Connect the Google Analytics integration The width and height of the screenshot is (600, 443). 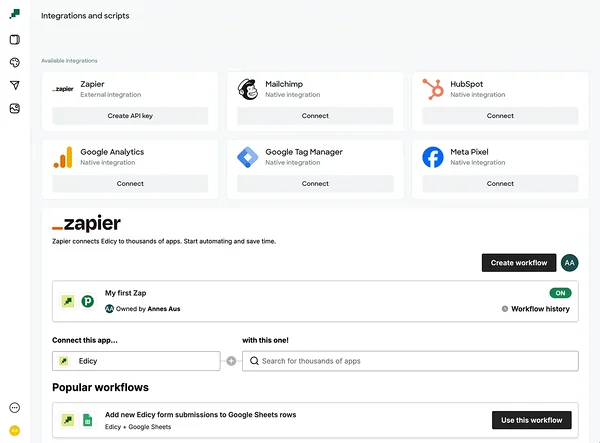point(130,184)
